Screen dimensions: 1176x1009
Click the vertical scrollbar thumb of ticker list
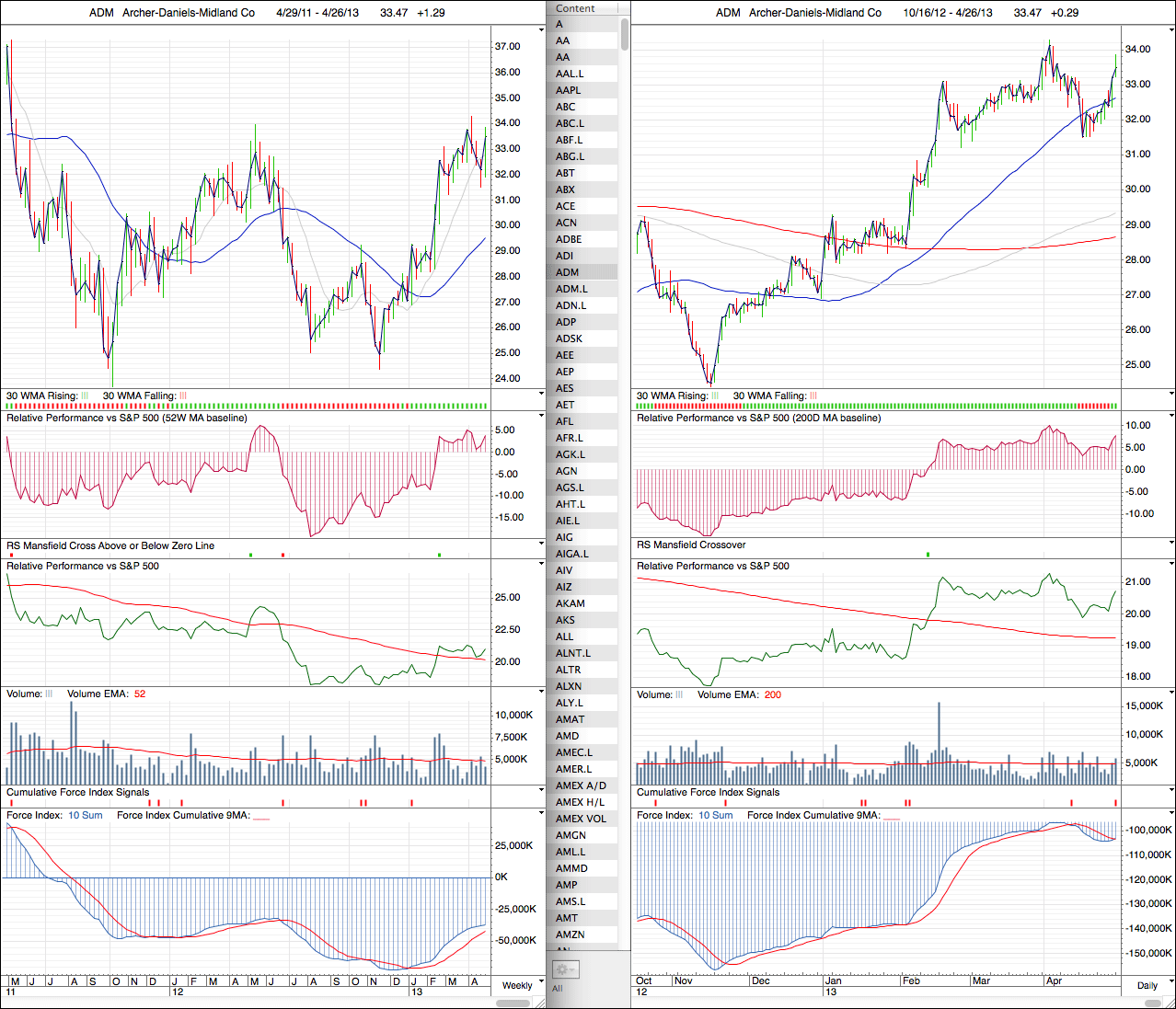click(625, 33)
